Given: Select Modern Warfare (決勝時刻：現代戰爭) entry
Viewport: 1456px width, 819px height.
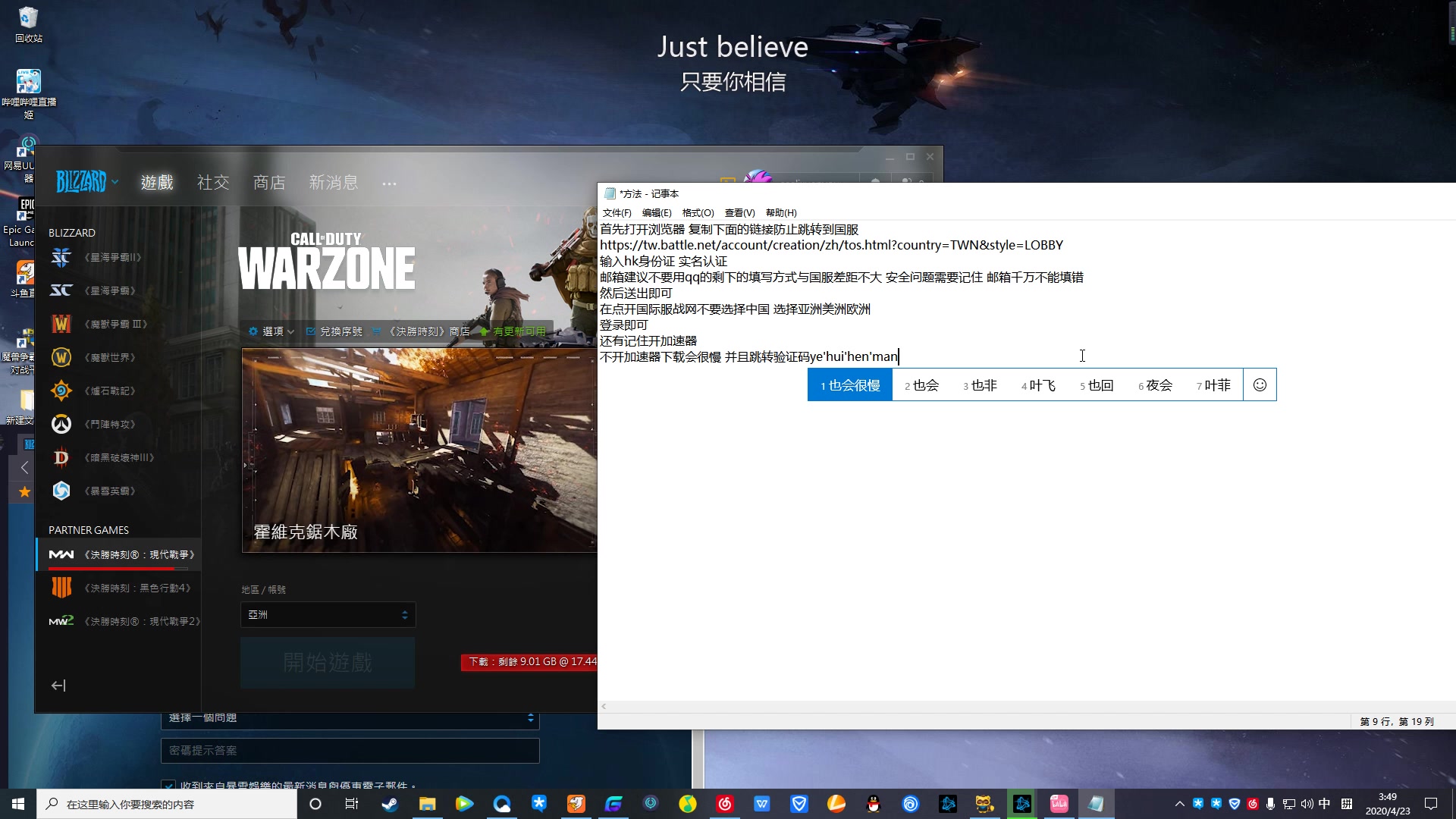Looking at the screenshot, I should [x=118, y=554].
